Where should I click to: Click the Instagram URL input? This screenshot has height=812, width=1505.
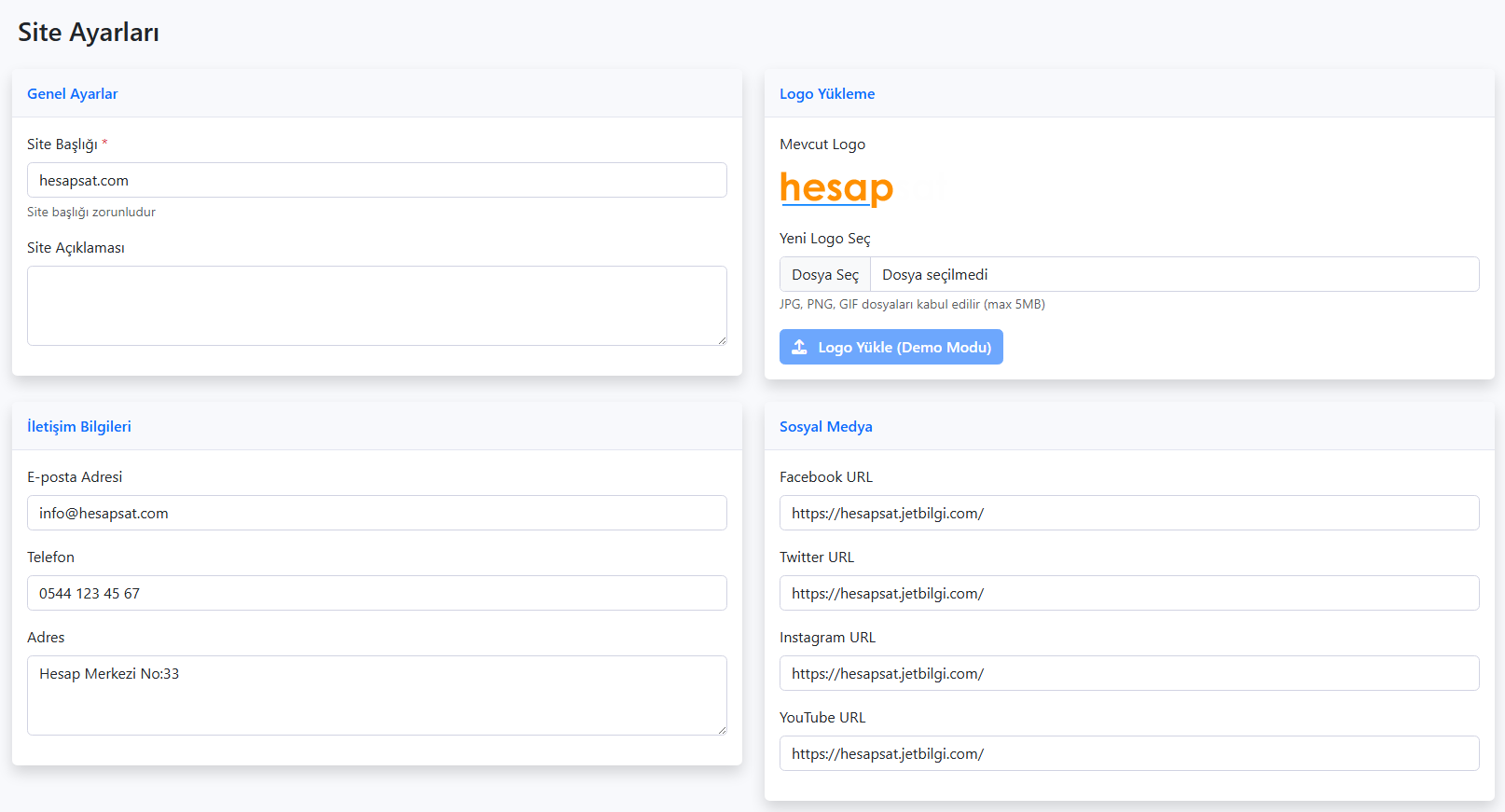point(1129,673)
